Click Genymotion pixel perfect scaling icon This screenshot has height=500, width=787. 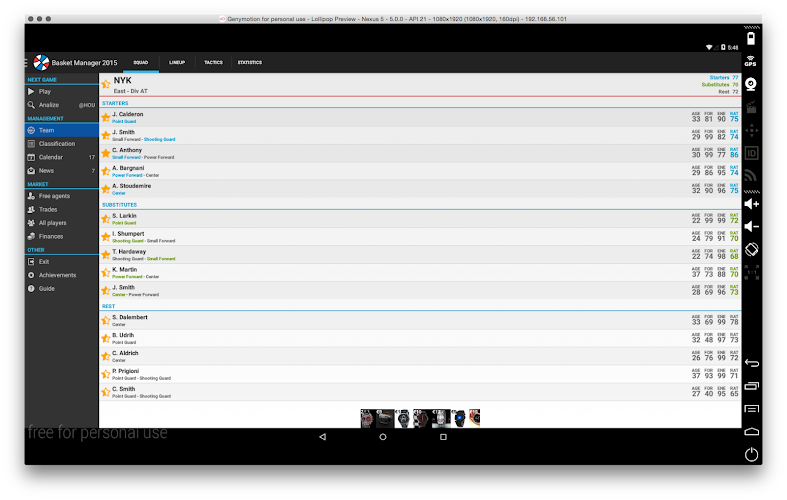pos(751,272)
